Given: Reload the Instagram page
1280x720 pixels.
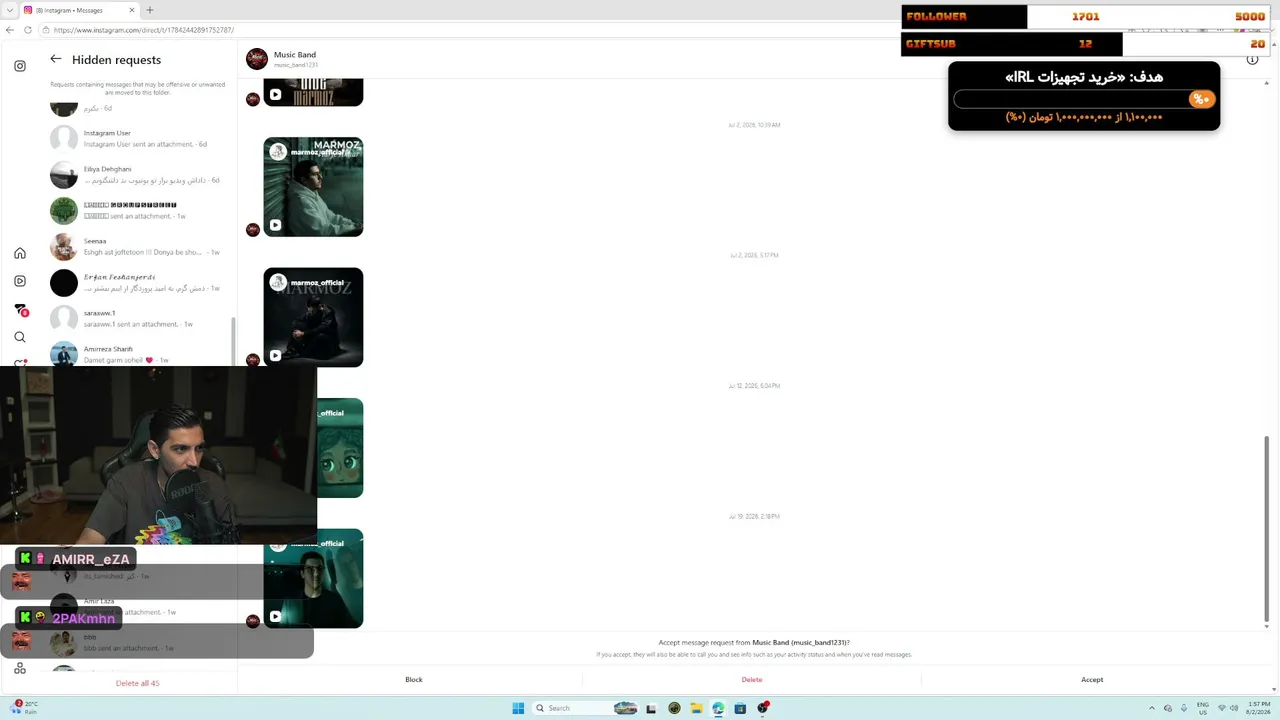Looking at the screenshot, I should tap(28, 30).
